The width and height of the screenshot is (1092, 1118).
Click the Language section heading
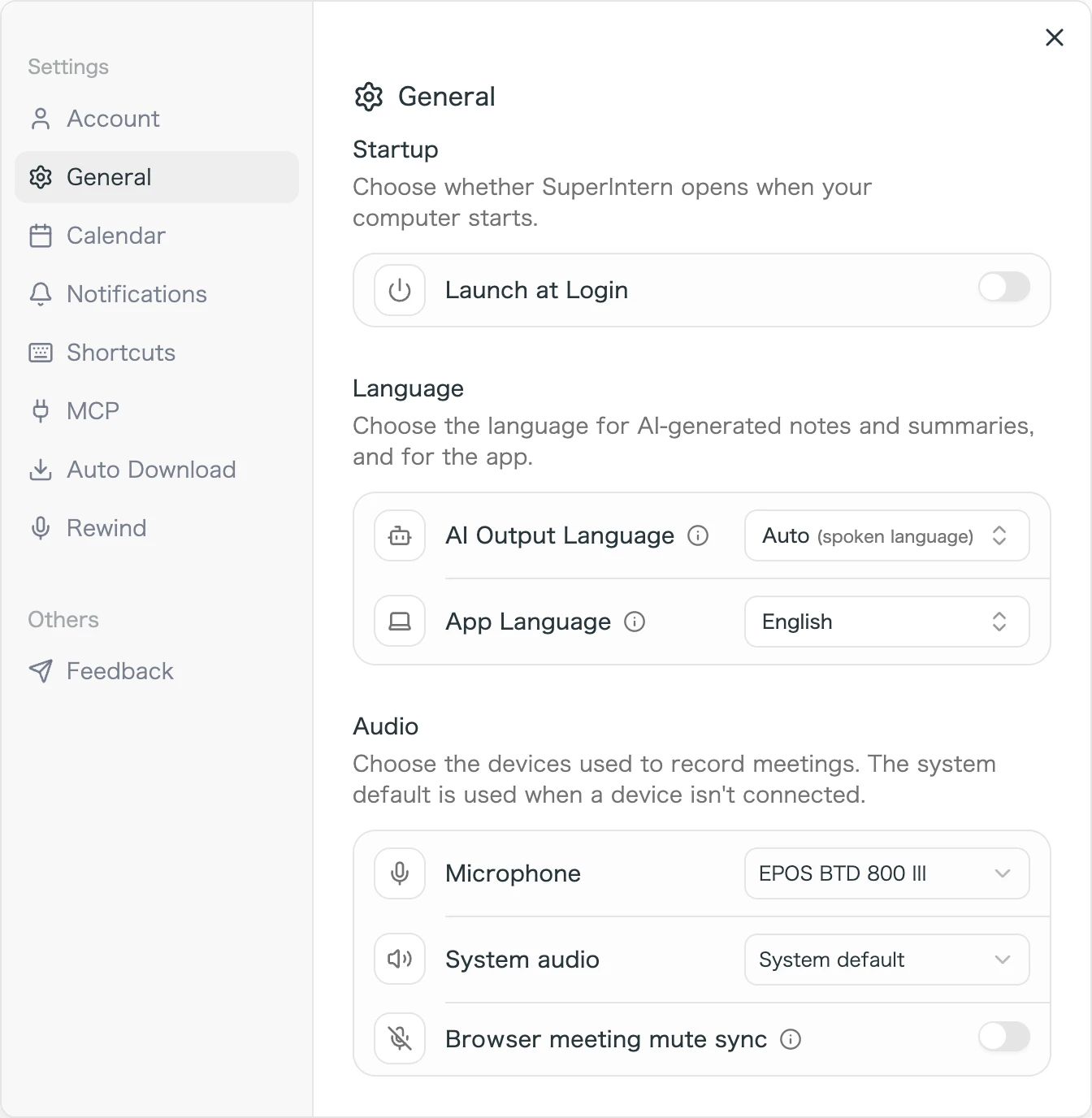pyautogui.click(x=408, y=388)
